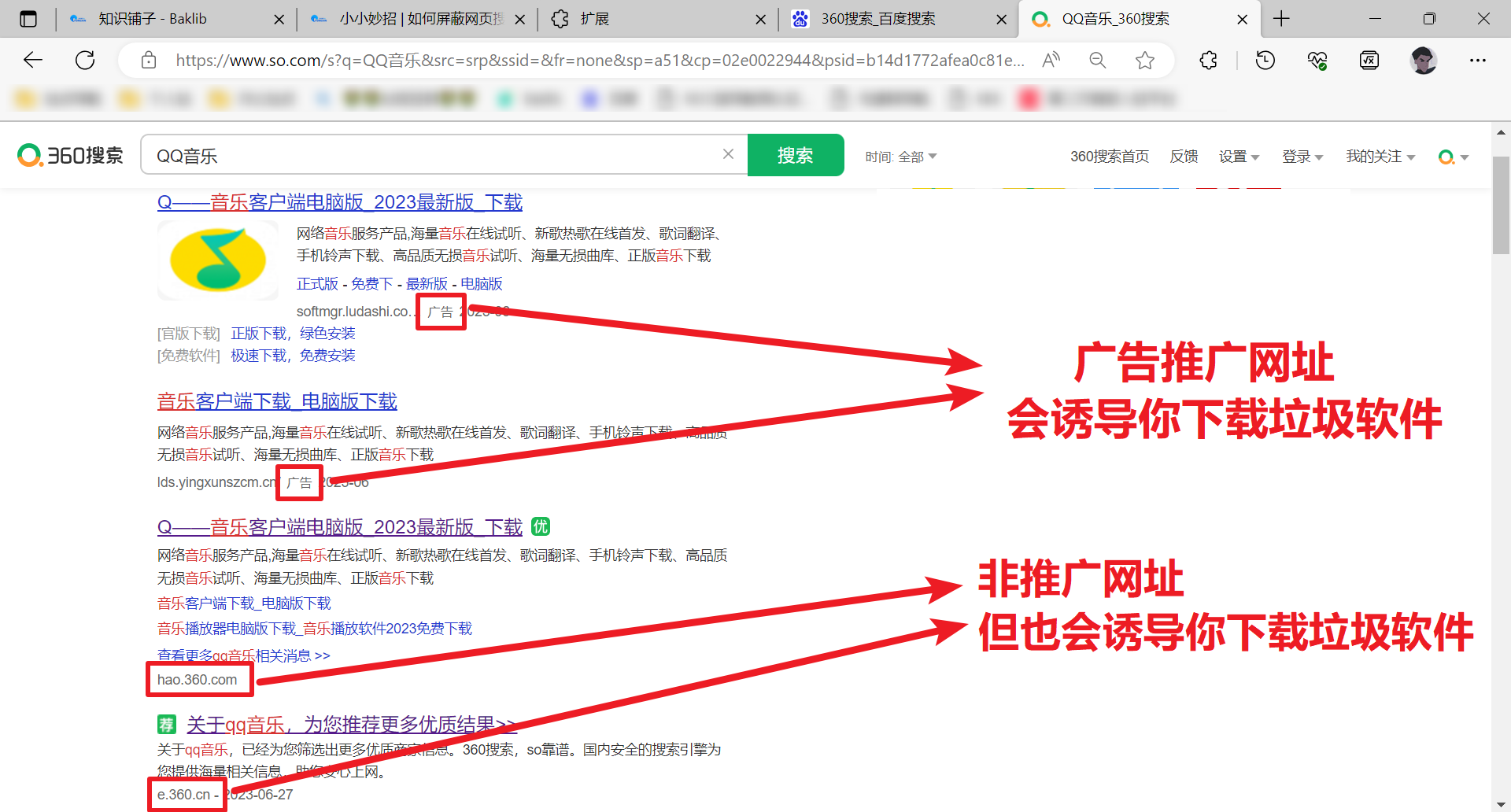Open 查看更多qq音乐相关消息 link
The width and height of the screenshot is (1511, 812).
(244, 655)
